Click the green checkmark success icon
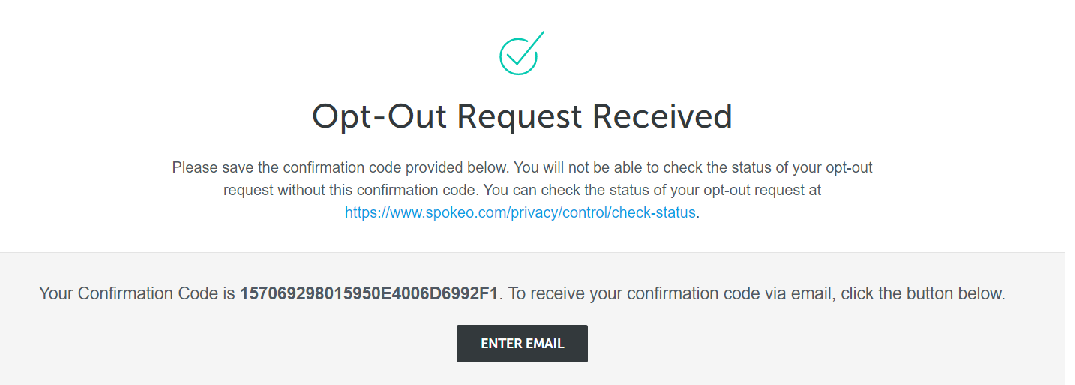The width and height of the screenshot is (1075, 385). pyautogui.click(x=521, y=53)
